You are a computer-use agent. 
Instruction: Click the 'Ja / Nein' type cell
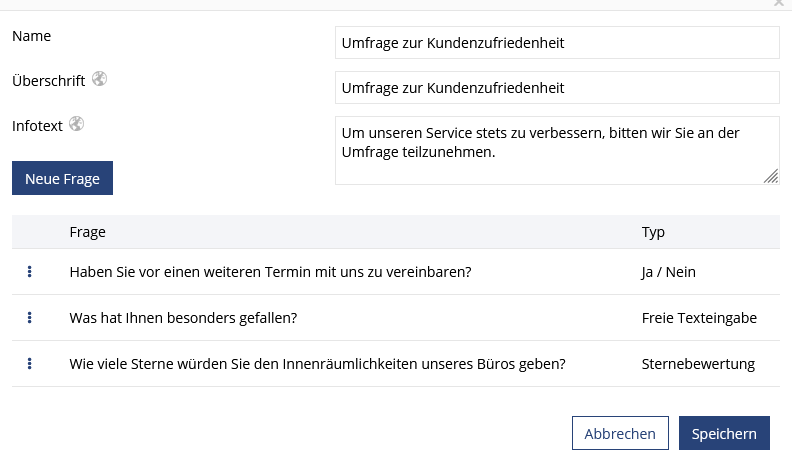click(669, 272)
